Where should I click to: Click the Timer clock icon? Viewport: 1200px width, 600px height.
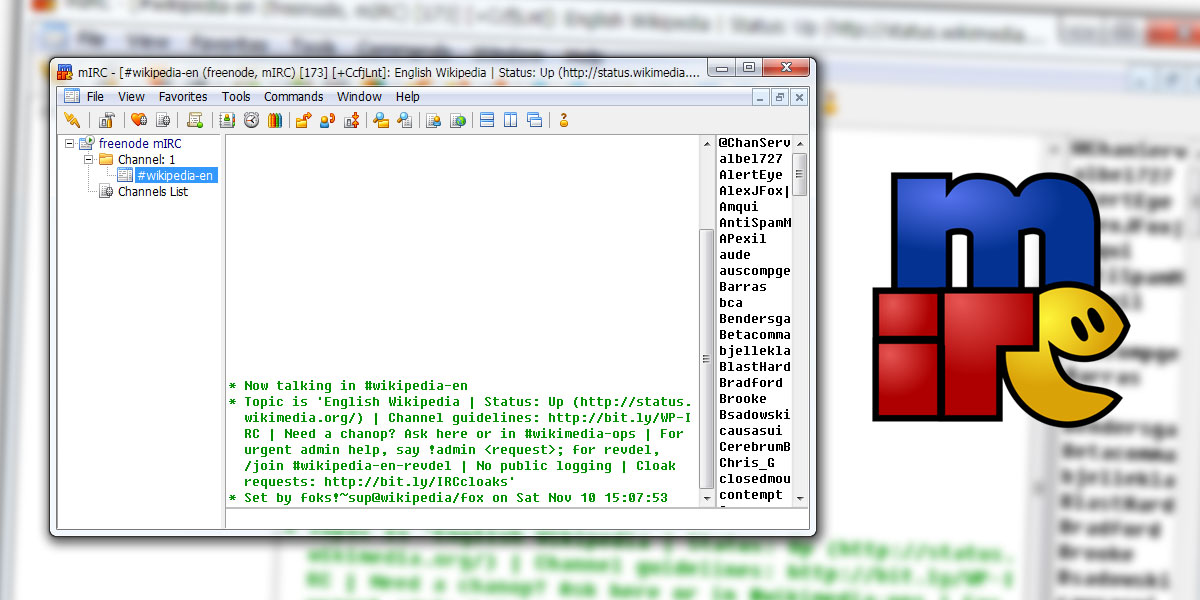click(251, 120)
